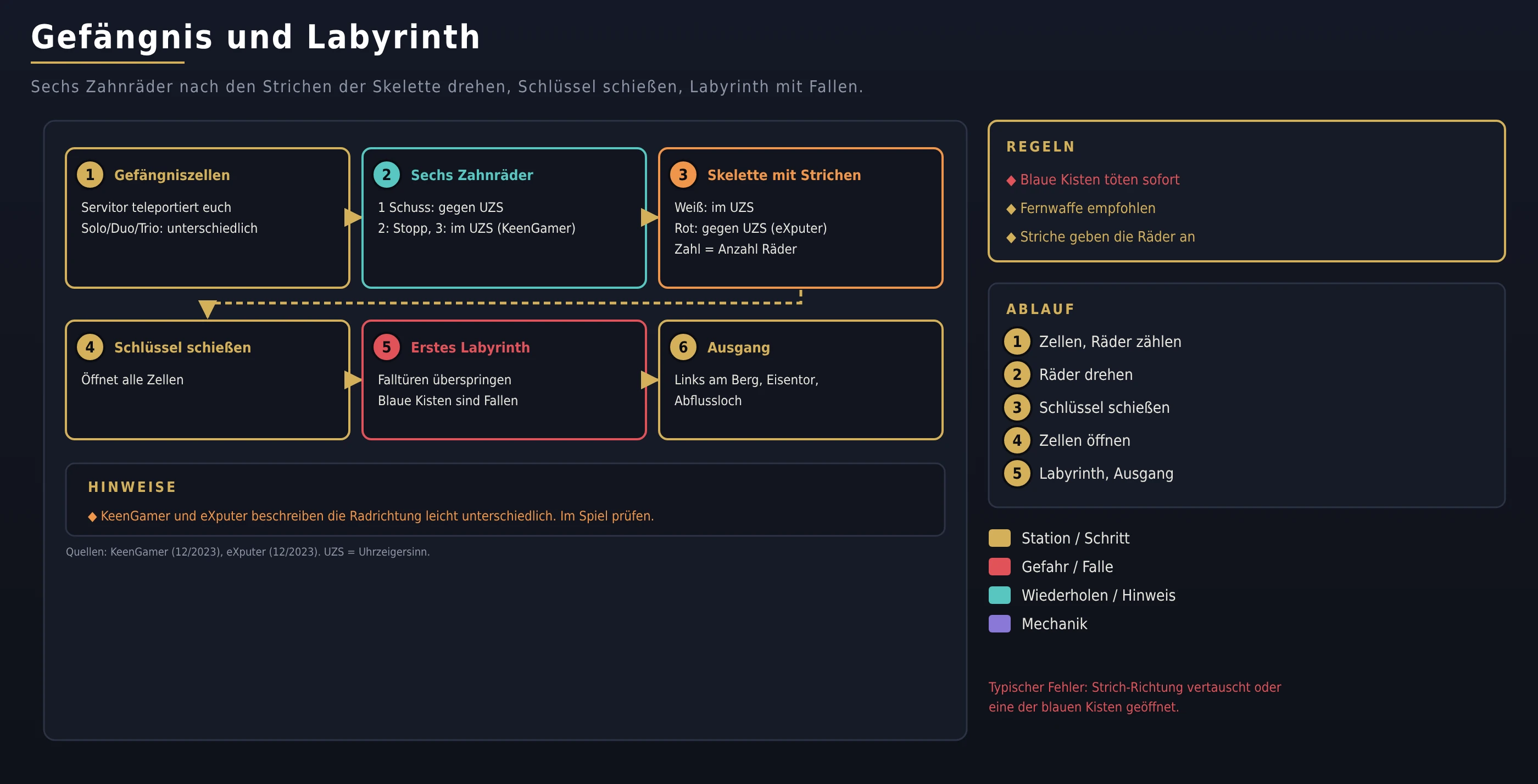
Task: Open the Erstes Labyrinth card title
Action: point(470,348)
